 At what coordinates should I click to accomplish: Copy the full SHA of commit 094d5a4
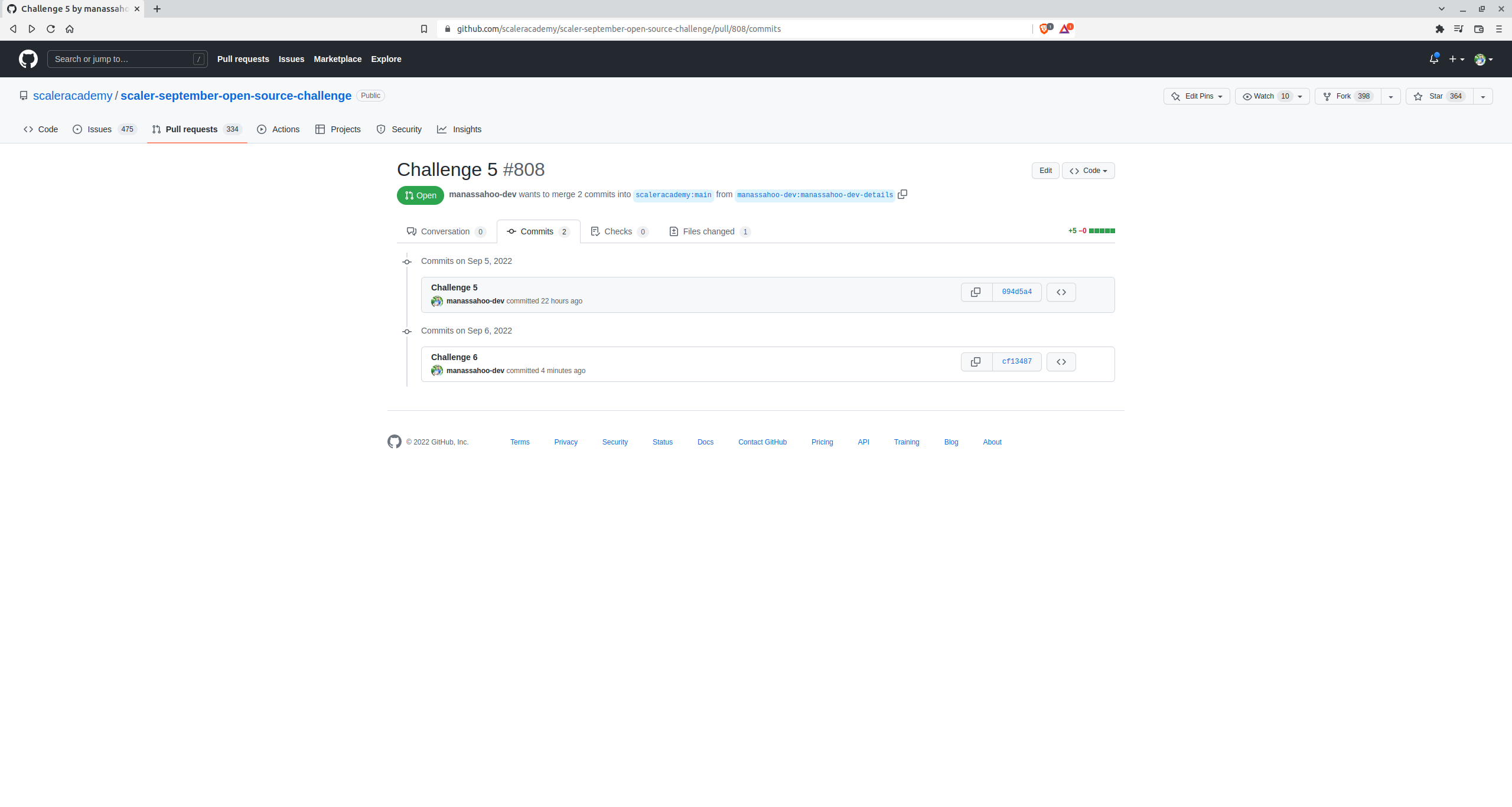(975, 292)
